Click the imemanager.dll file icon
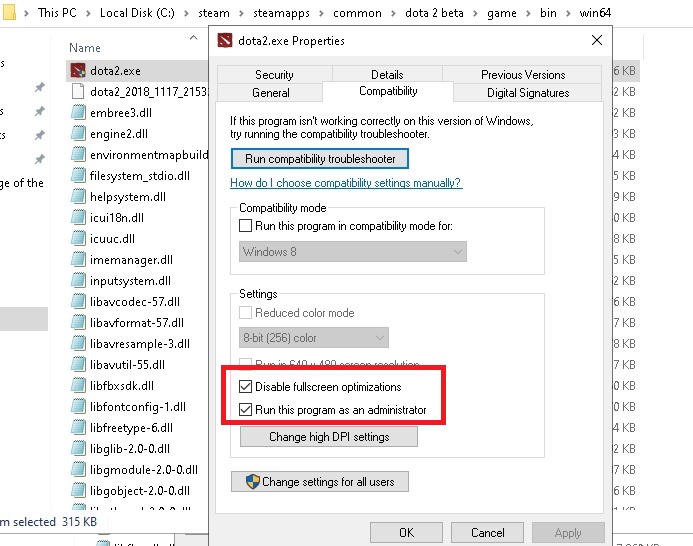The height and width of the screenshot is (546, 693). (x=78, y=260)
